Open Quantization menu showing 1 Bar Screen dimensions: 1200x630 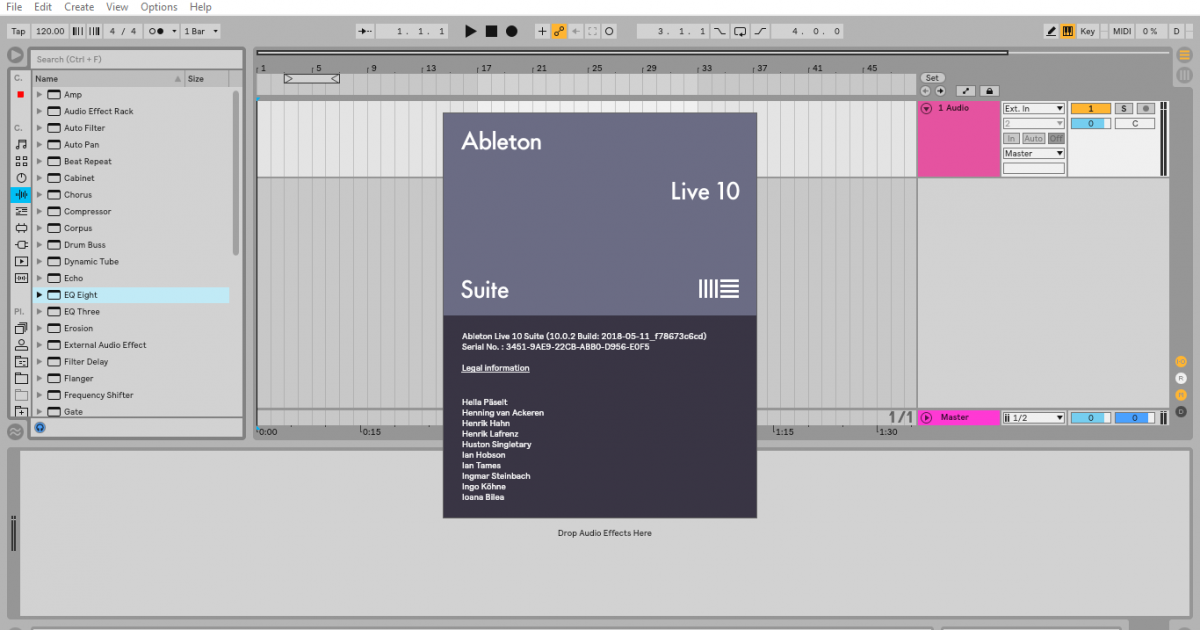tap(201, 31)
